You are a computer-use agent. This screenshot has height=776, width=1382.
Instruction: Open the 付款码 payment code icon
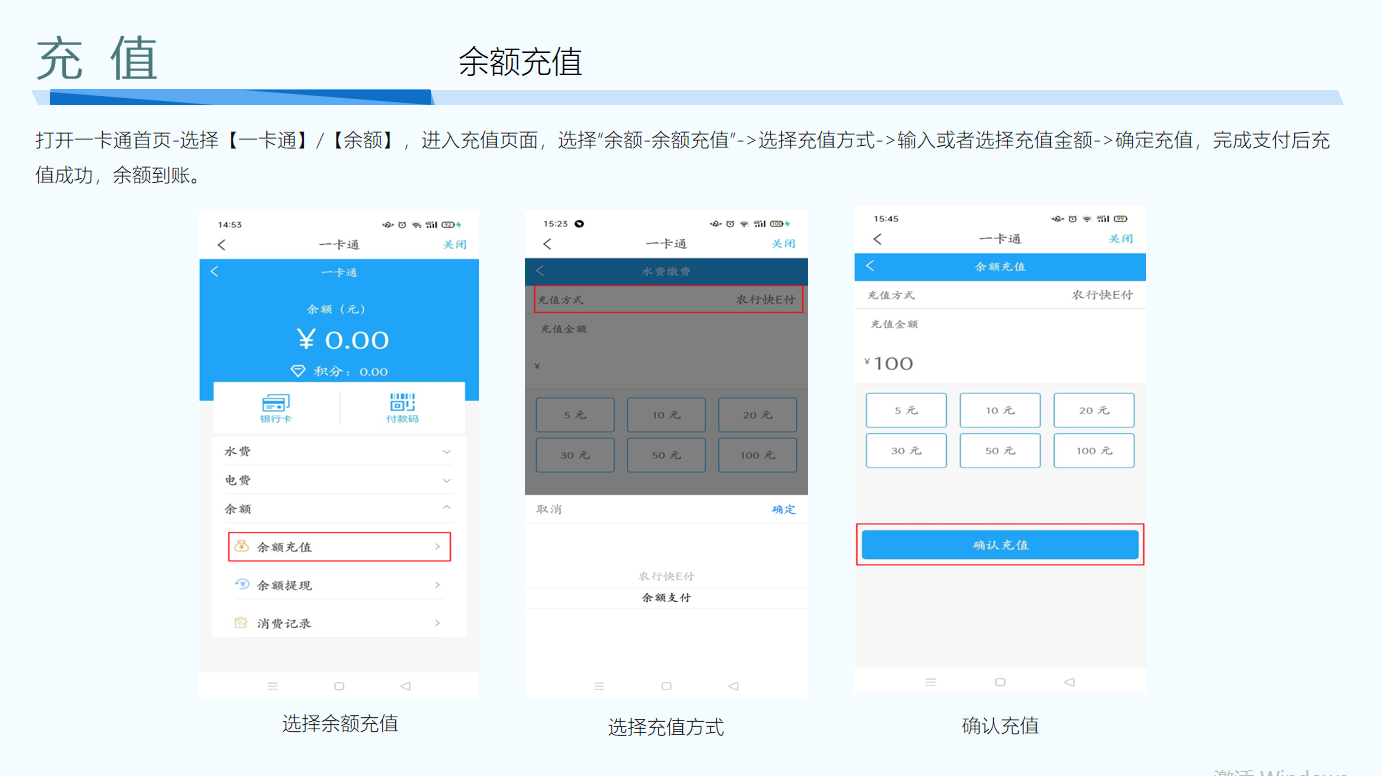point(402,404)
